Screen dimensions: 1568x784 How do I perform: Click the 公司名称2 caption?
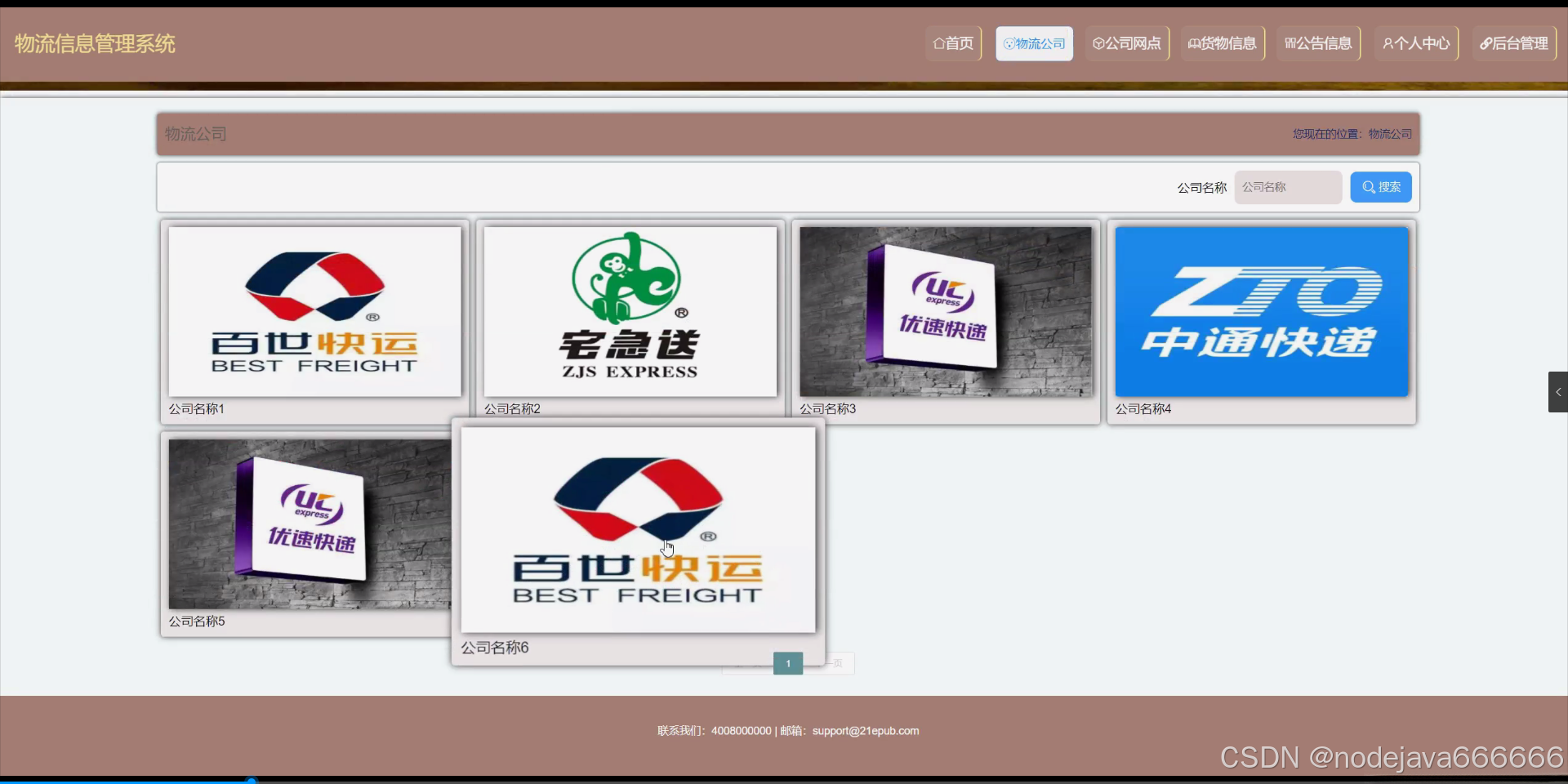(512, 409)
